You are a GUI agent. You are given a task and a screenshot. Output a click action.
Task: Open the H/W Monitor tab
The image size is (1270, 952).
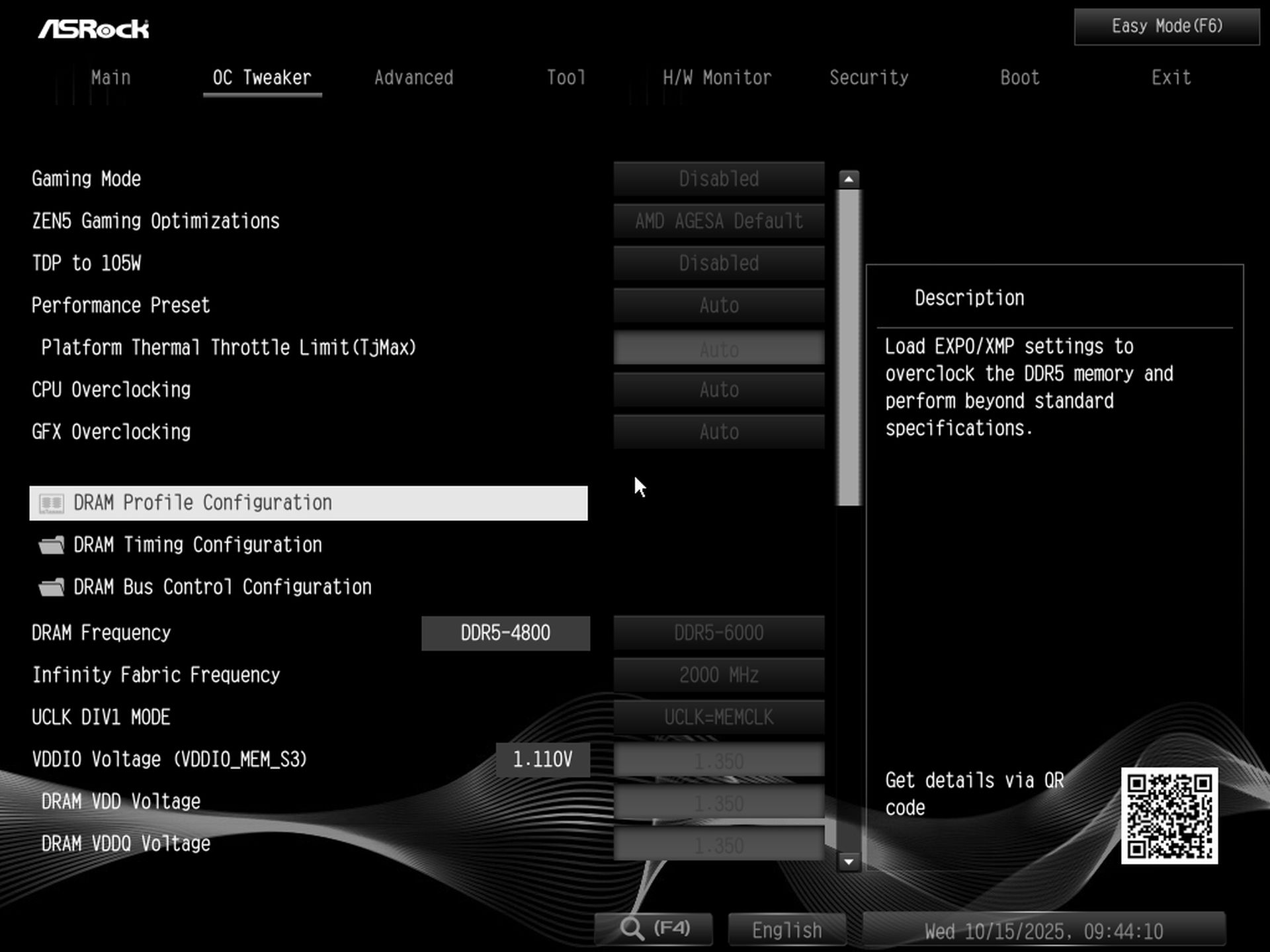pos(717,77)
